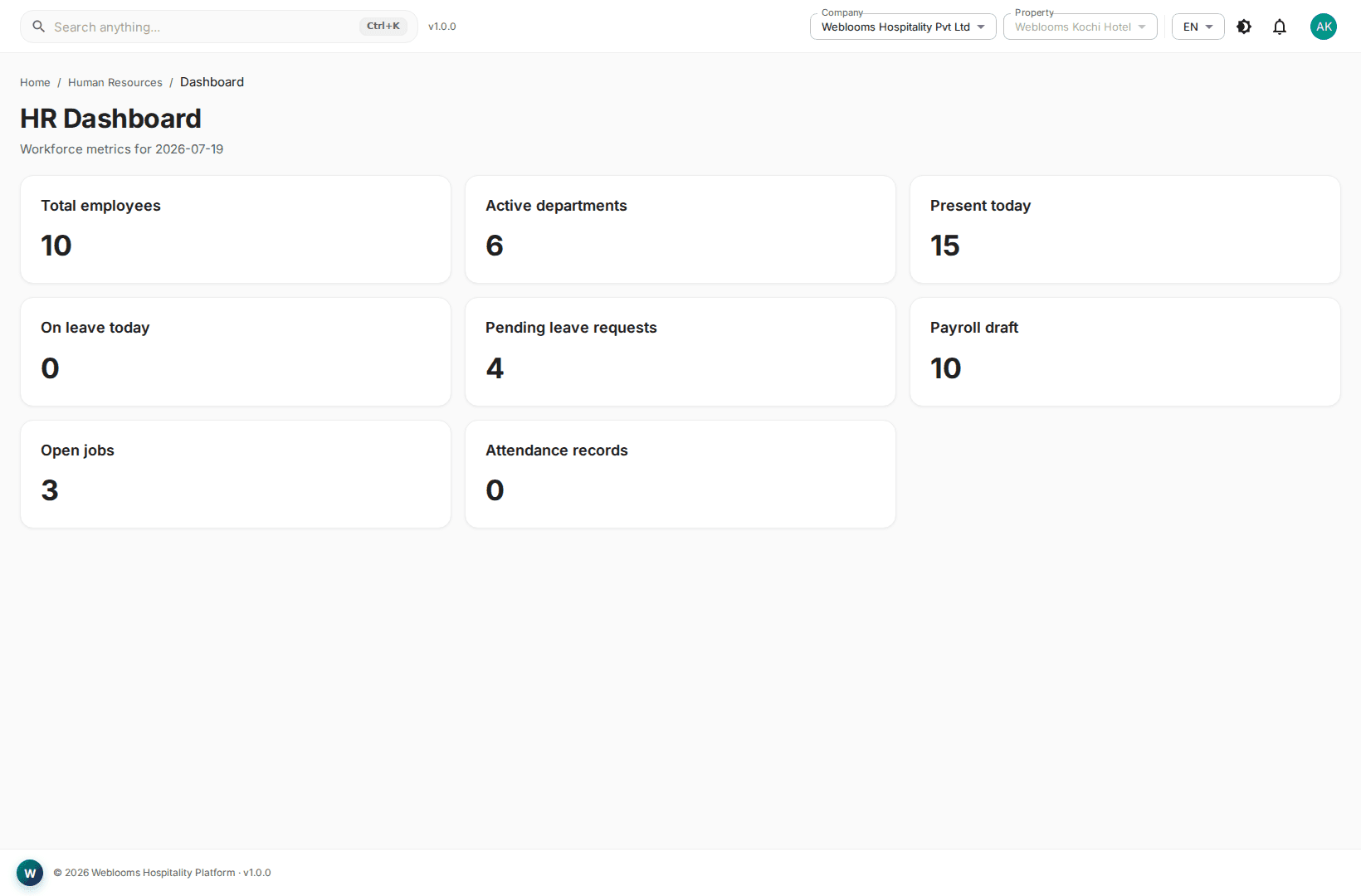This screenshot has height=896, width=1361.
Task: Open the notifications bell
Action: pyautogui.click(x=1280, y=27)
